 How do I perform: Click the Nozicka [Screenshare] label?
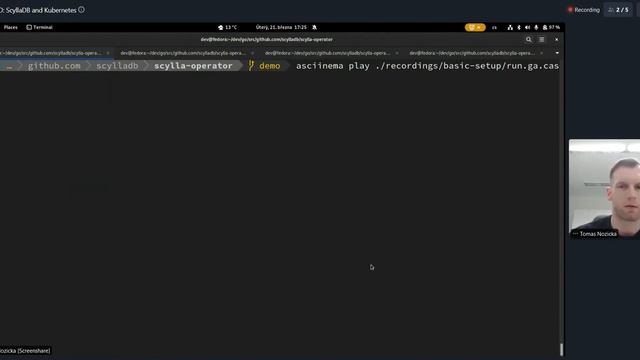(x=25, y=351)
